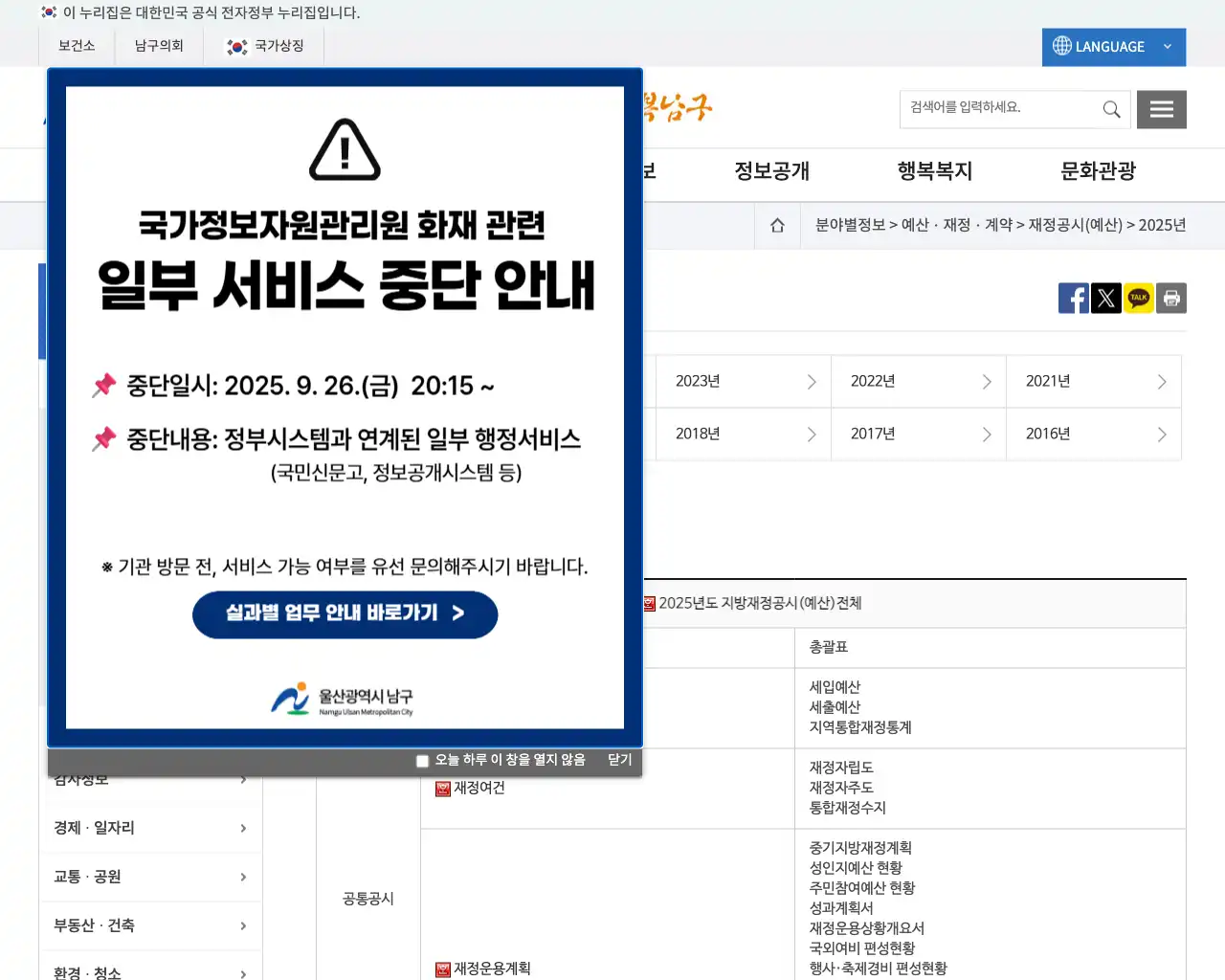Close the popup with 닫기
1225x980 pixels.
pyautogui.click(x=620, y=760)
